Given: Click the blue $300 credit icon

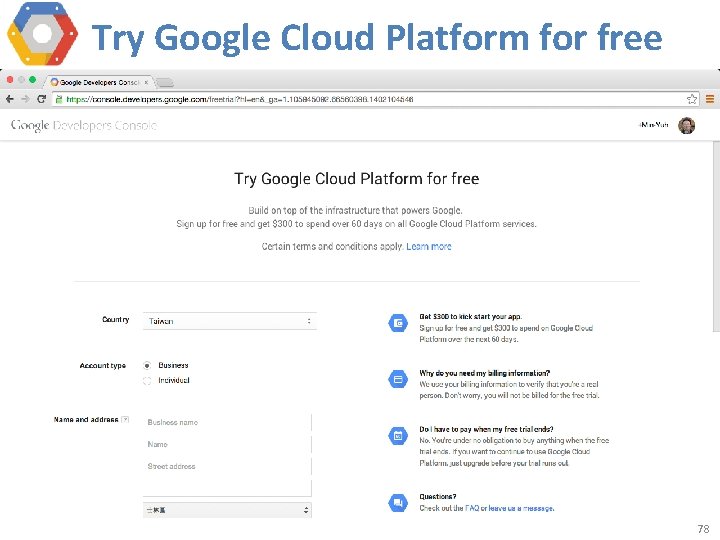Looking at the screenshot, I should tap(397, 323).
